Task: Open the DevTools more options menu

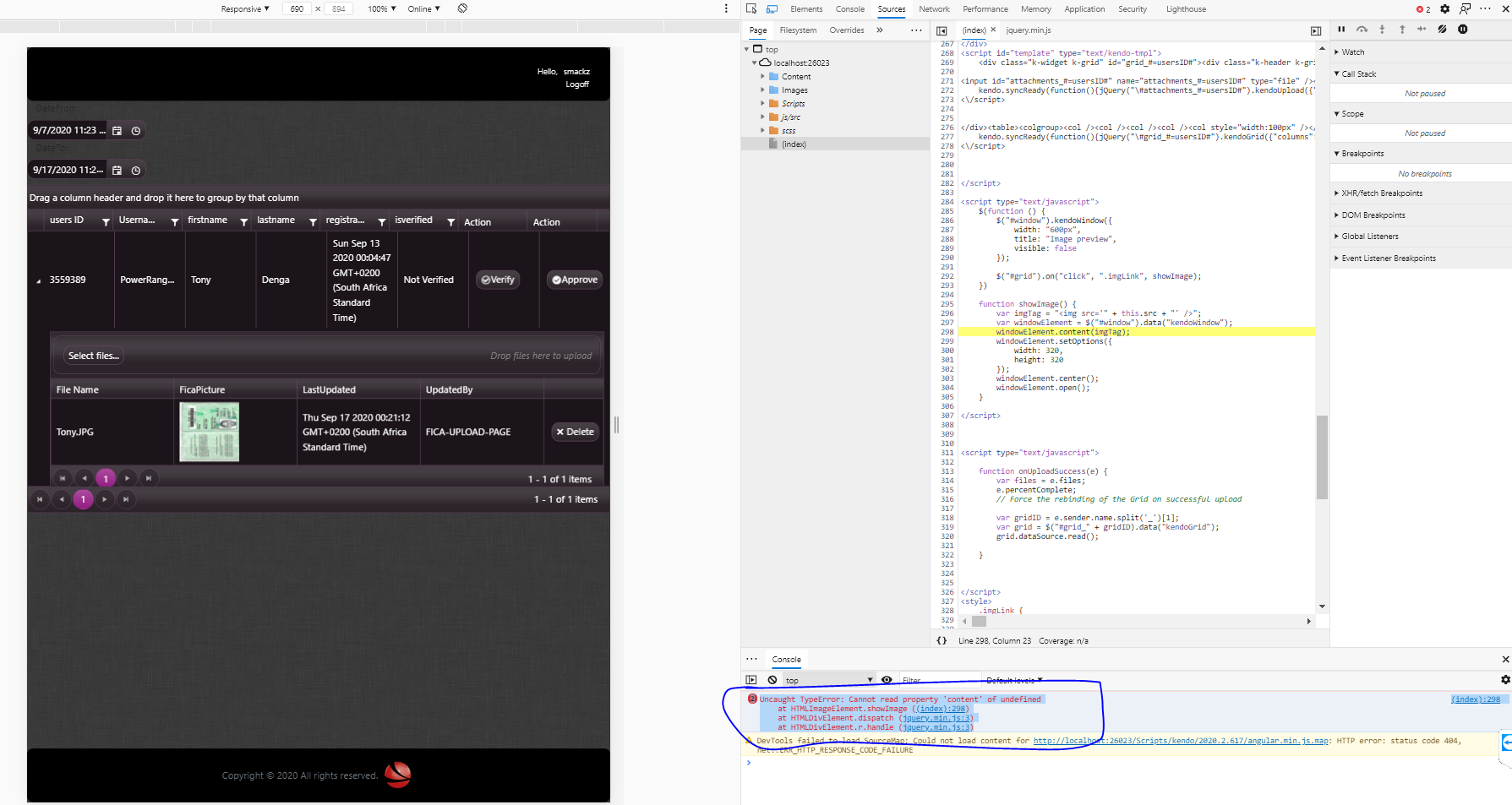Action: pos(1485,9)
